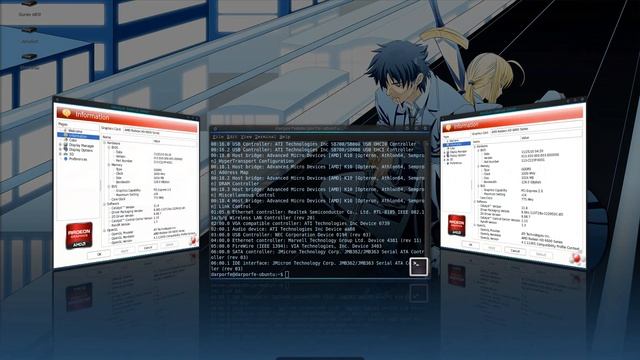Click the Welcome page icon in left window tree
Viewport: 640px width, 360px height.
pos(65,131)
